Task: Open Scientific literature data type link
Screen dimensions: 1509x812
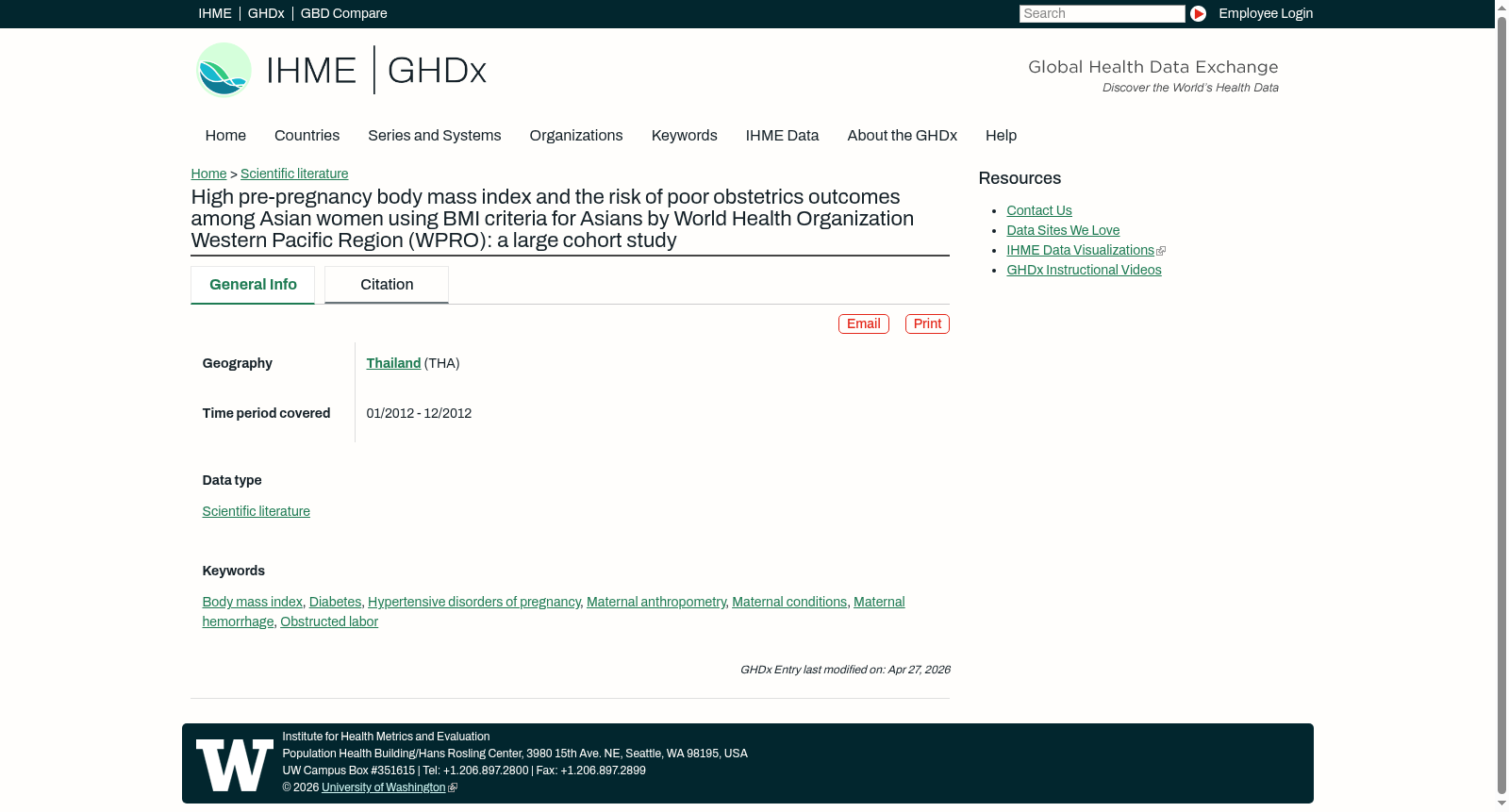Action: [256, 511]
